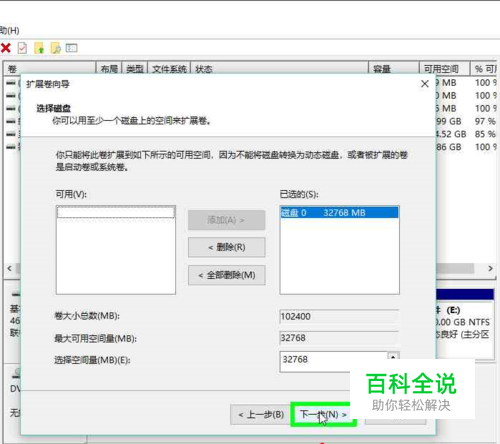
Task: Sort by 卷 column header
Action: 50,69
